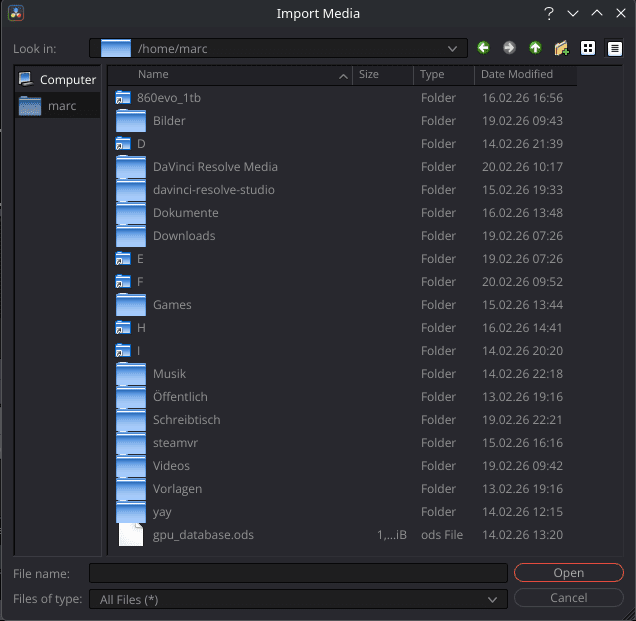This screenshot has height=621, width=636.
Task: Click the 'ods File' type cell
Action: pyautogui.click(x=442, y=535)
